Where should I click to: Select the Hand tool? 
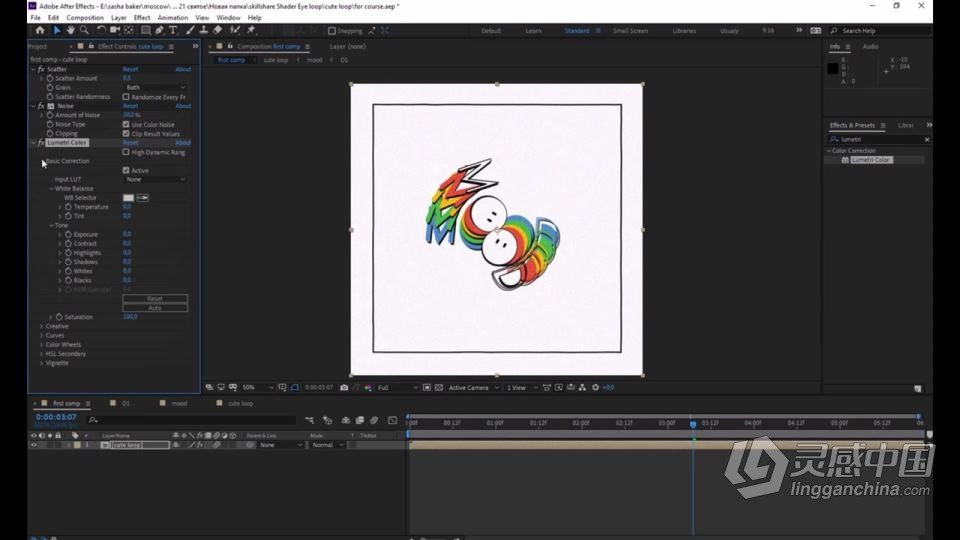[x=70, y=30]
